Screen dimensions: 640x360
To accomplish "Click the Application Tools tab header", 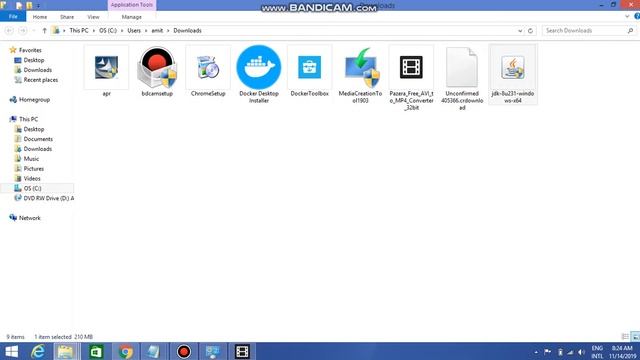I will tap(131, 5).
